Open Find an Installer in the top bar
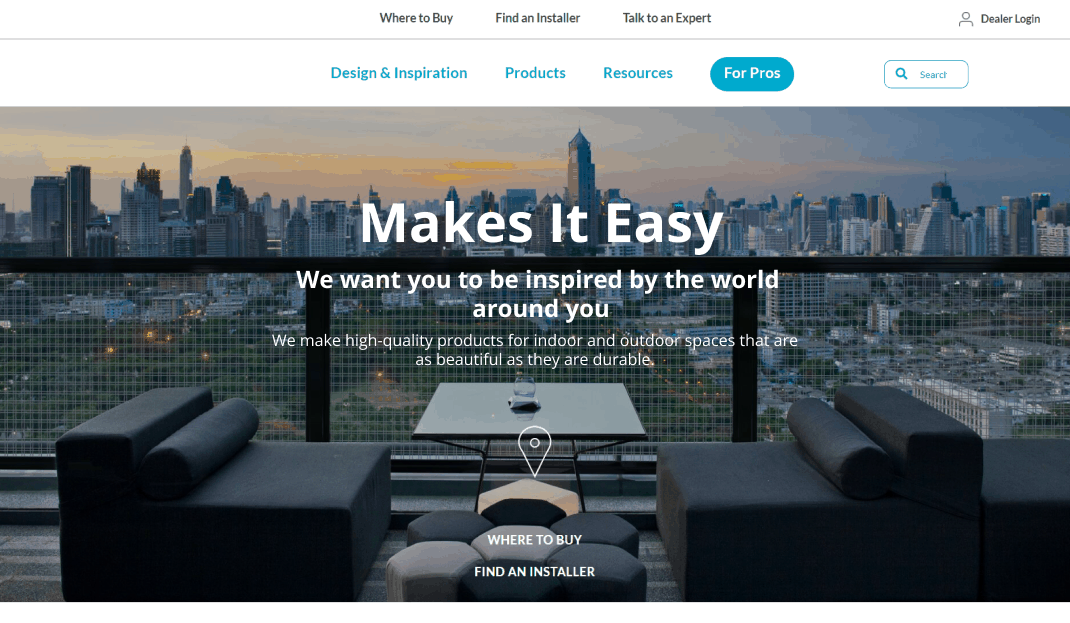The height and width of the screenshot is (623, 1070). pos(538,18)
